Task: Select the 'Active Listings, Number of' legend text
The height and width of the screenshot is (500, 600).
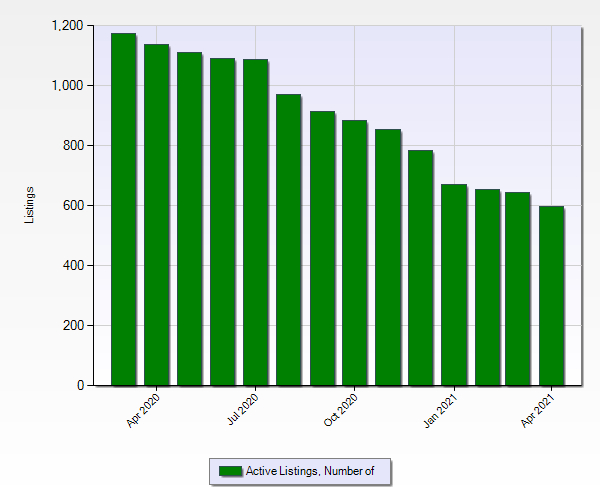Action: 310,471
